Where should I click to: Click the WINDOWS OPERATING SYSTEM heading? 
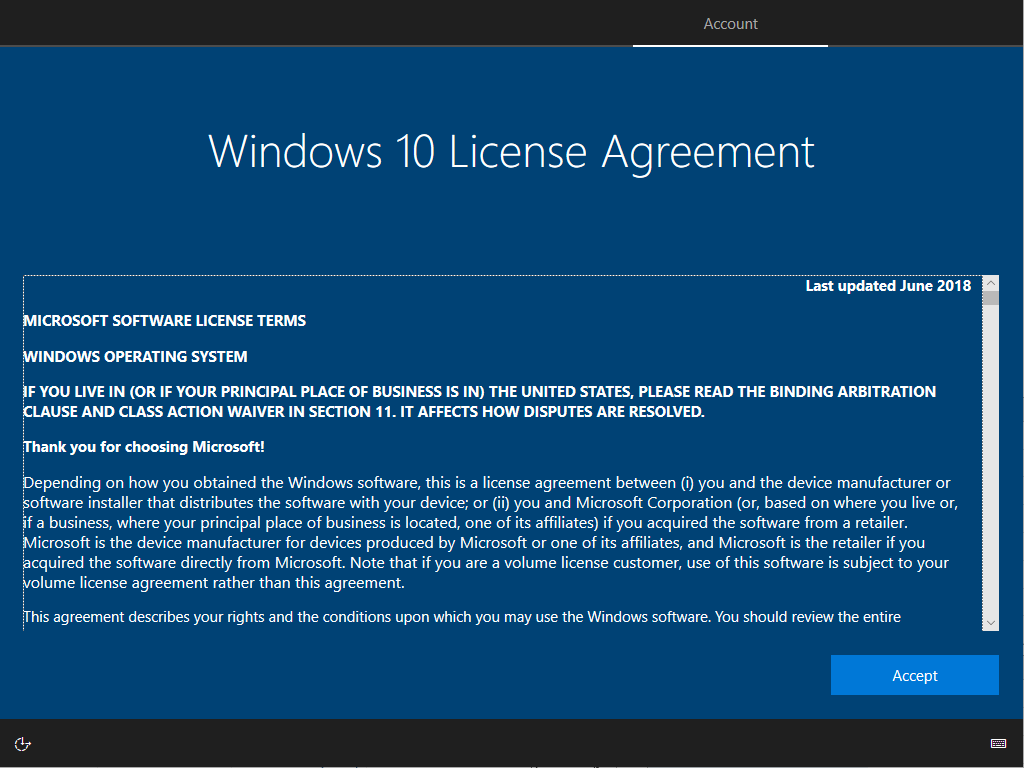coord(135,356)
